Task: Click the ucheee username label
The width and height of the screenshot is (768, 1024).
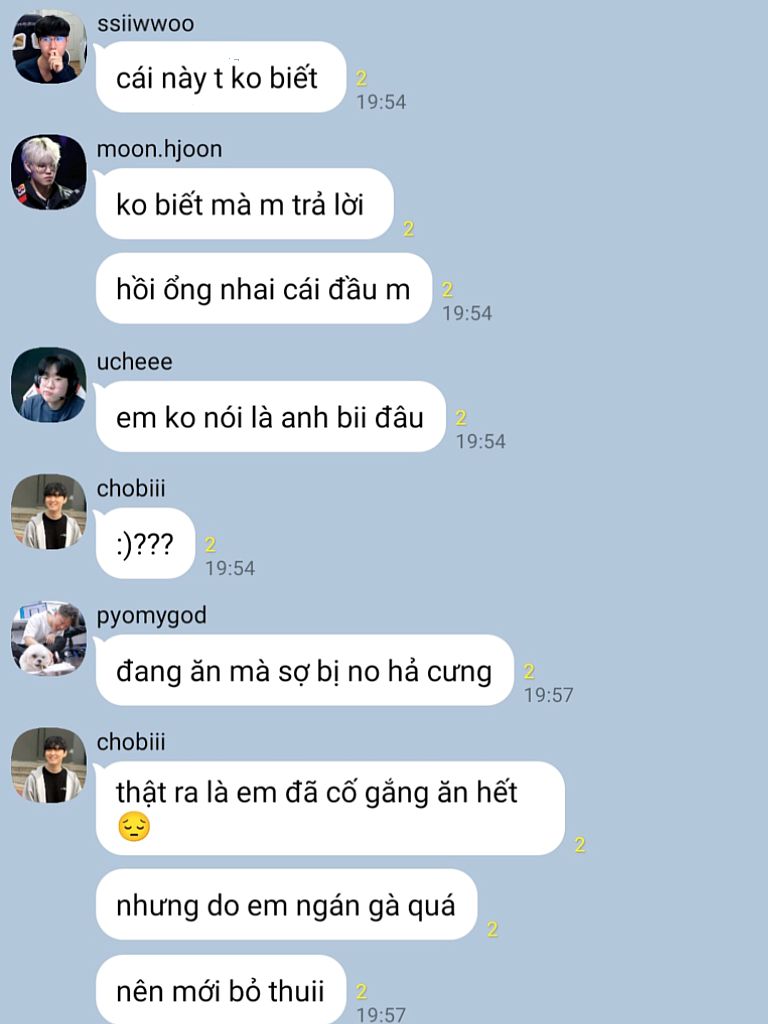Action: click(135, 362)
